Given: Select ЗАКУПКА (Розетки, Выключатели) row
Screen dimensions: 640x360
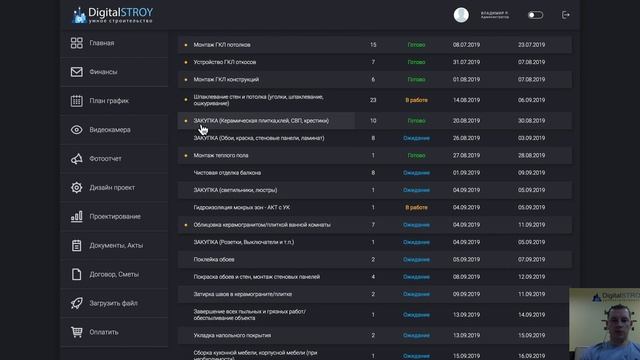Looking at the screenshot, I should [375, 242].
